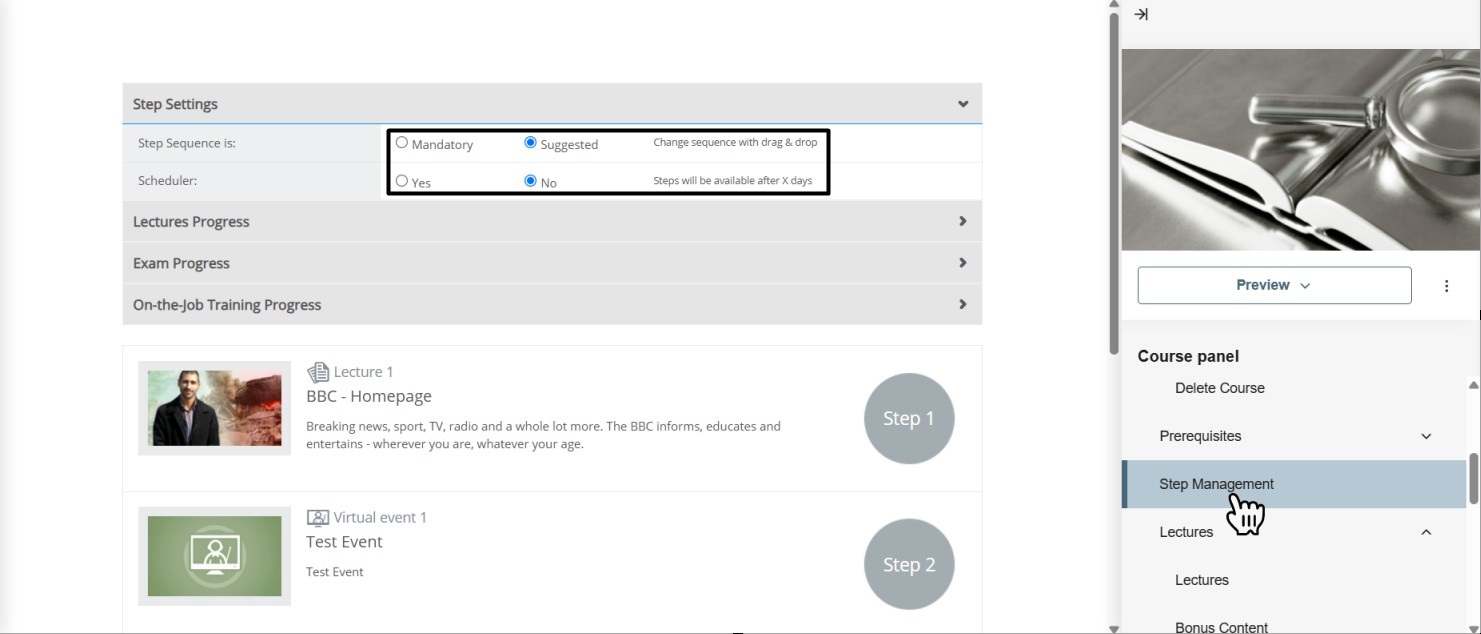This screenshot has width=1481, height=634.
Task: Open Step Management in Course panel
Action: click(1216, 484)
